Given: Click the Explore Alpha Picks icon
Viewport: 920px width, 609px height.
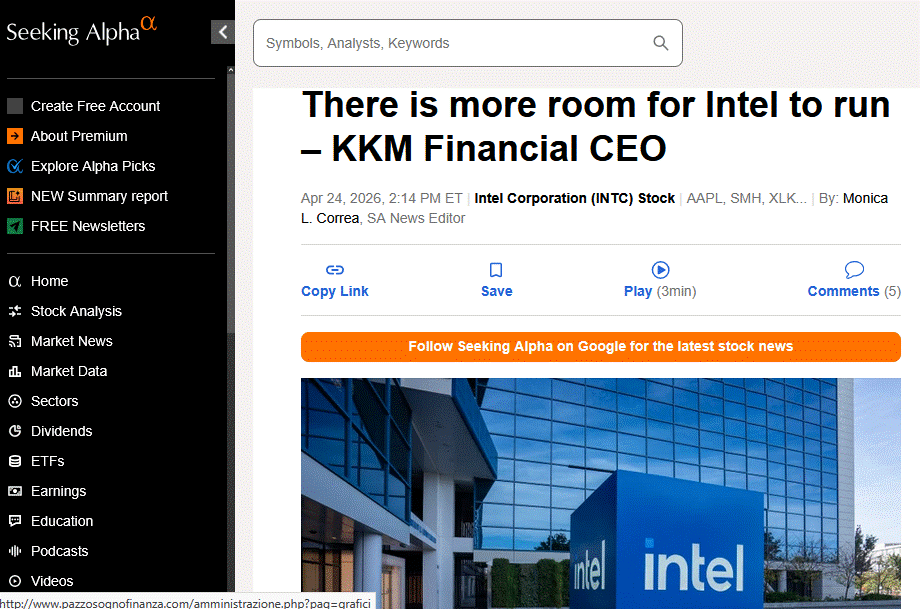Looking at the screenshot, I should pos(15,166).
